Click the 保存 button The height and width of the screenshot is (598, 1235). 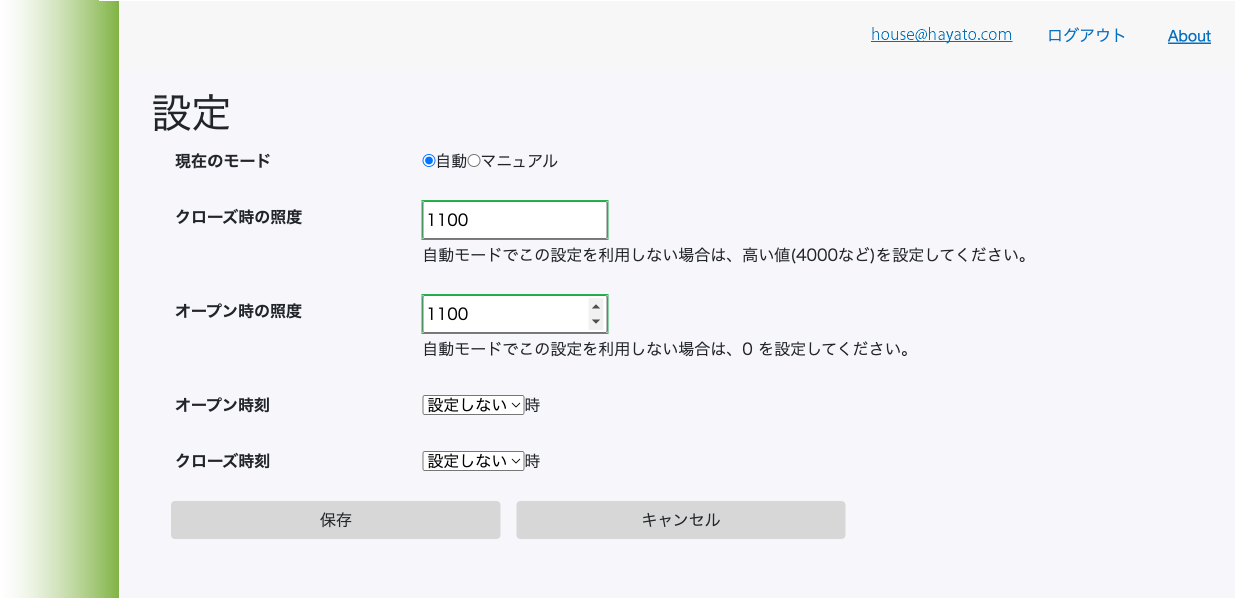[x=335, y=520]
